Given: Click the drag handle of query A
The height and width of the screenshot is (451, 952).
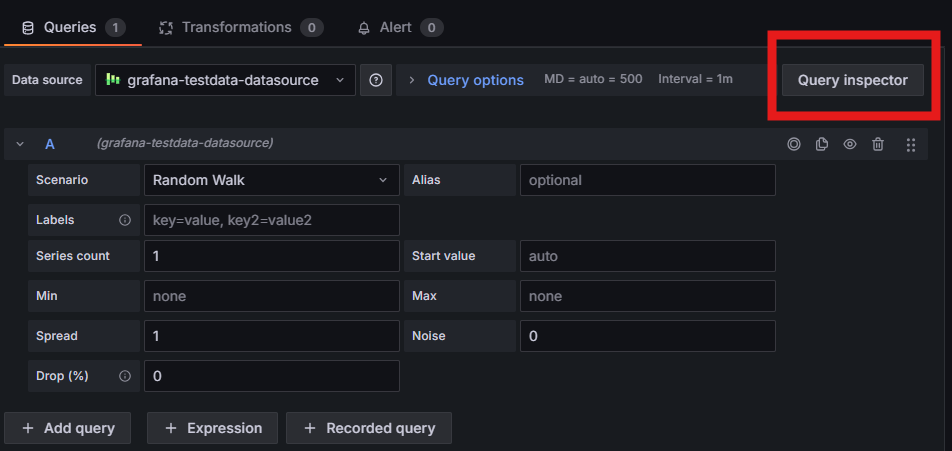Looking at the screenshot, I should pyautogui.click(x=911, y=144).
